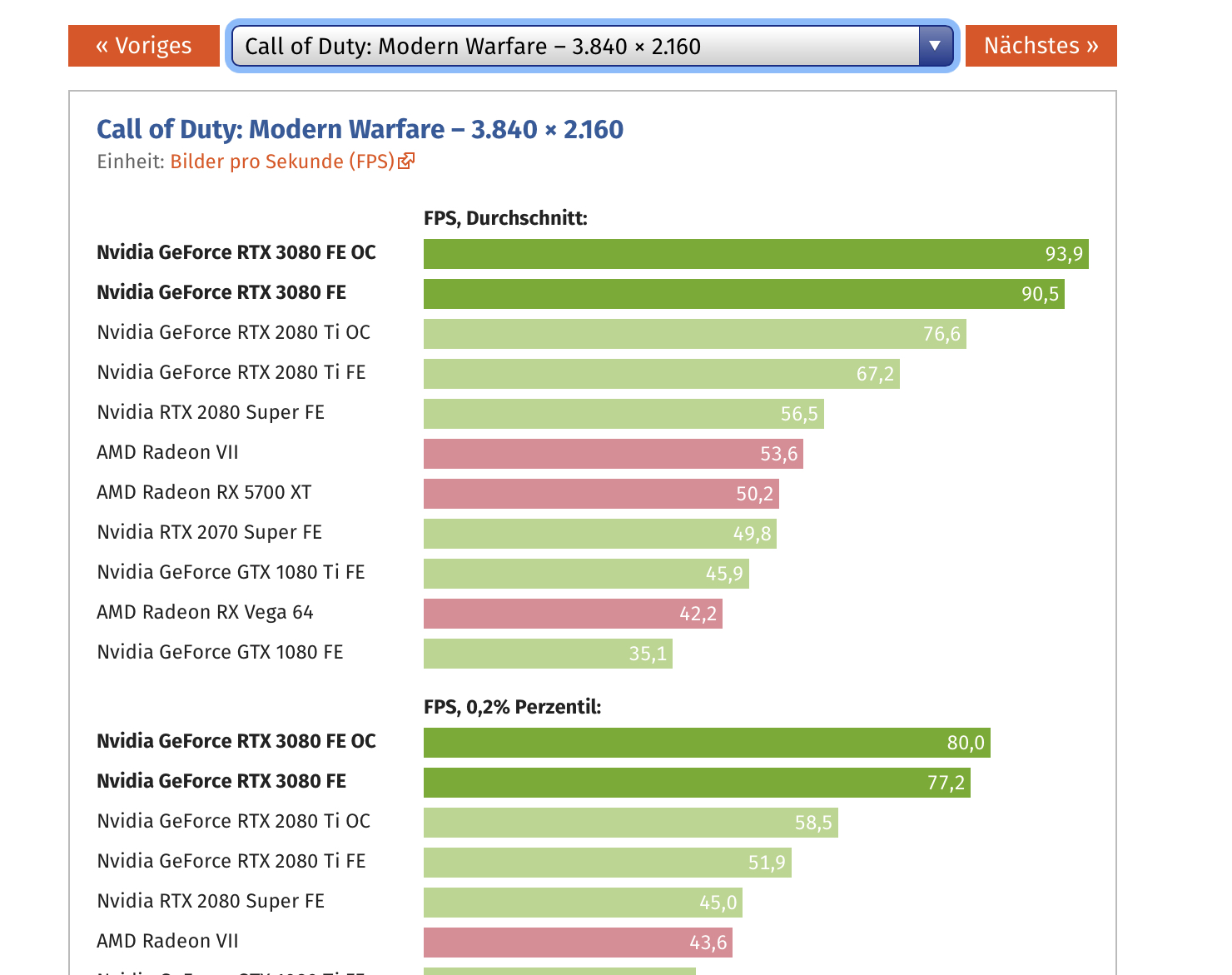Click RTX 2080 Super FE bar 56,5
The image size is (1232, 975).
pyautogui.click(x=623, y=414)
